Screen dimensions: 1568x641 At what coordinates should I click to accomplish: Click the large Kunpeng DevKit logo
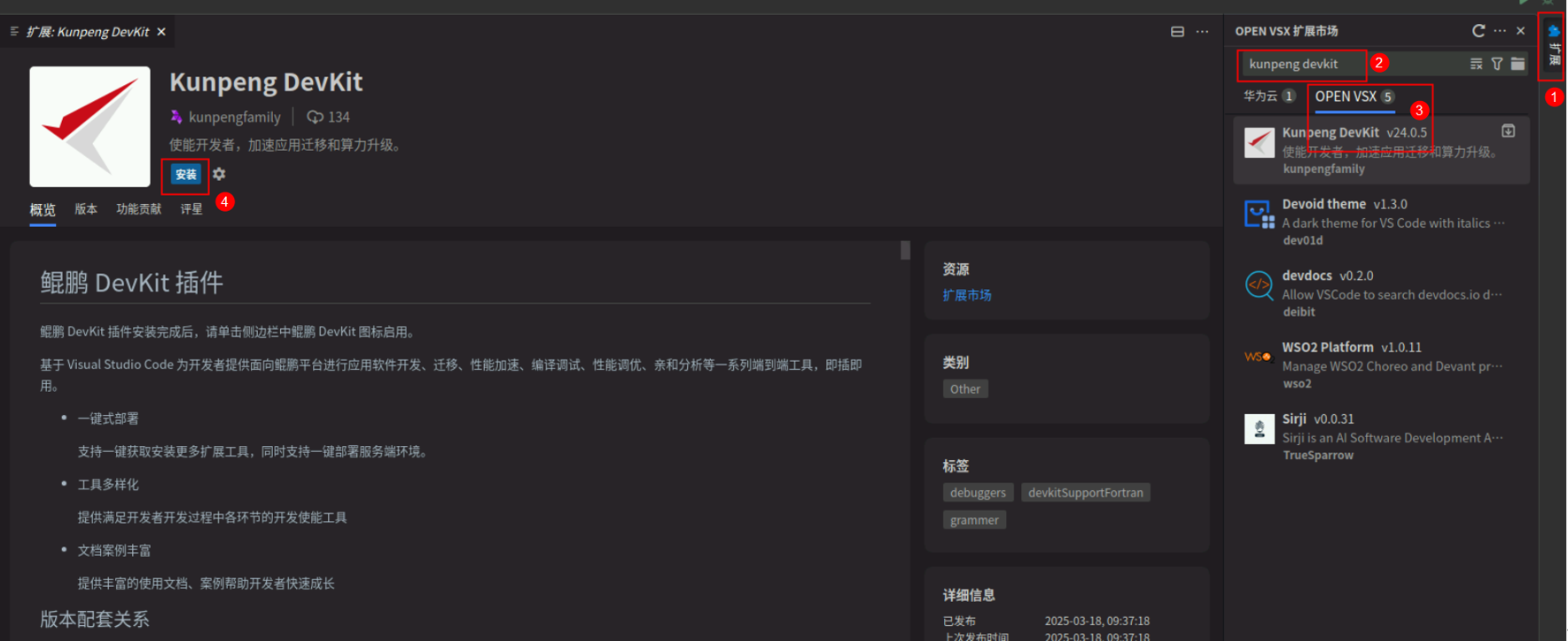pyautogui.click(x=90, y=127)
